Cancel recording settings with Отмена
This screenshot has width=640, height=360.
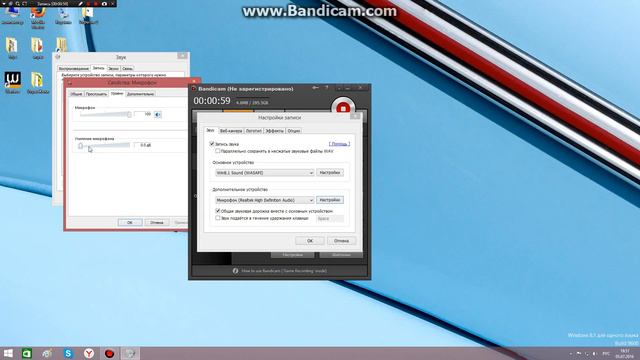point(341,241)
